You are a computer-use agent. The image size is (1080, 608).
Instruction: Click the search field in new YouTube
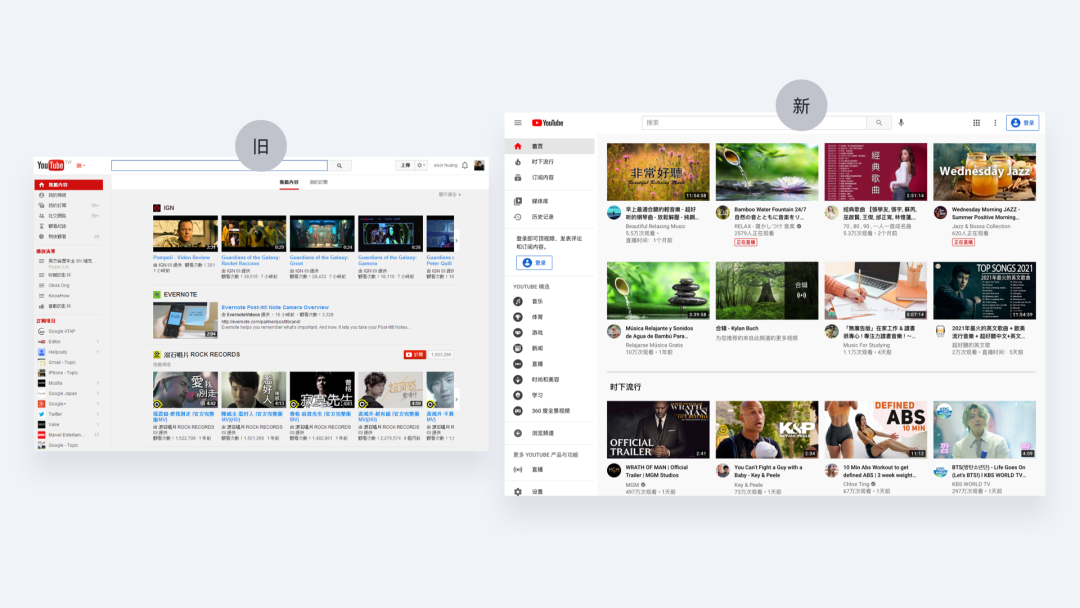754,123
